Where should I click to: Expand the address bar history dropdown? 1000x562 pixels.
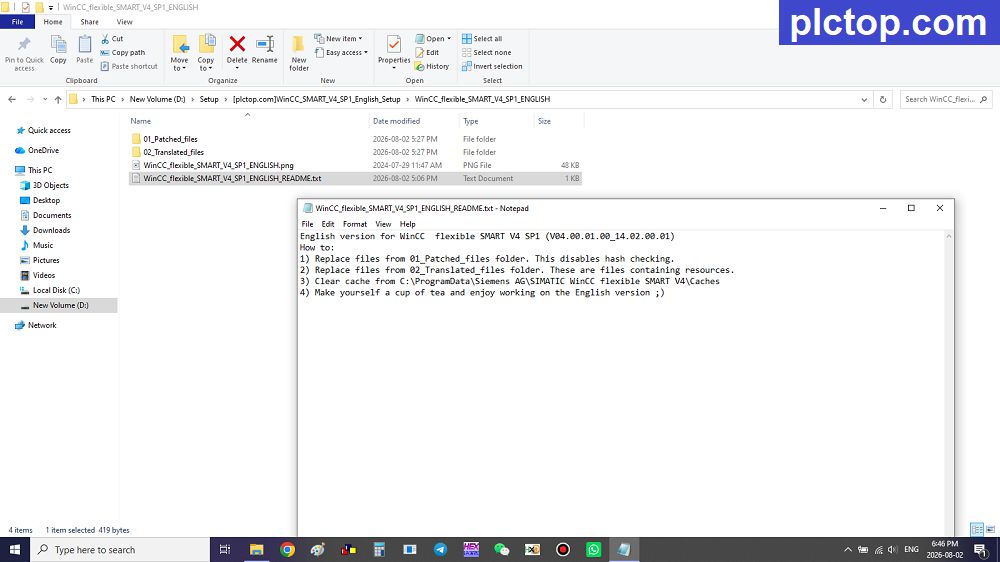click(864, 100)
